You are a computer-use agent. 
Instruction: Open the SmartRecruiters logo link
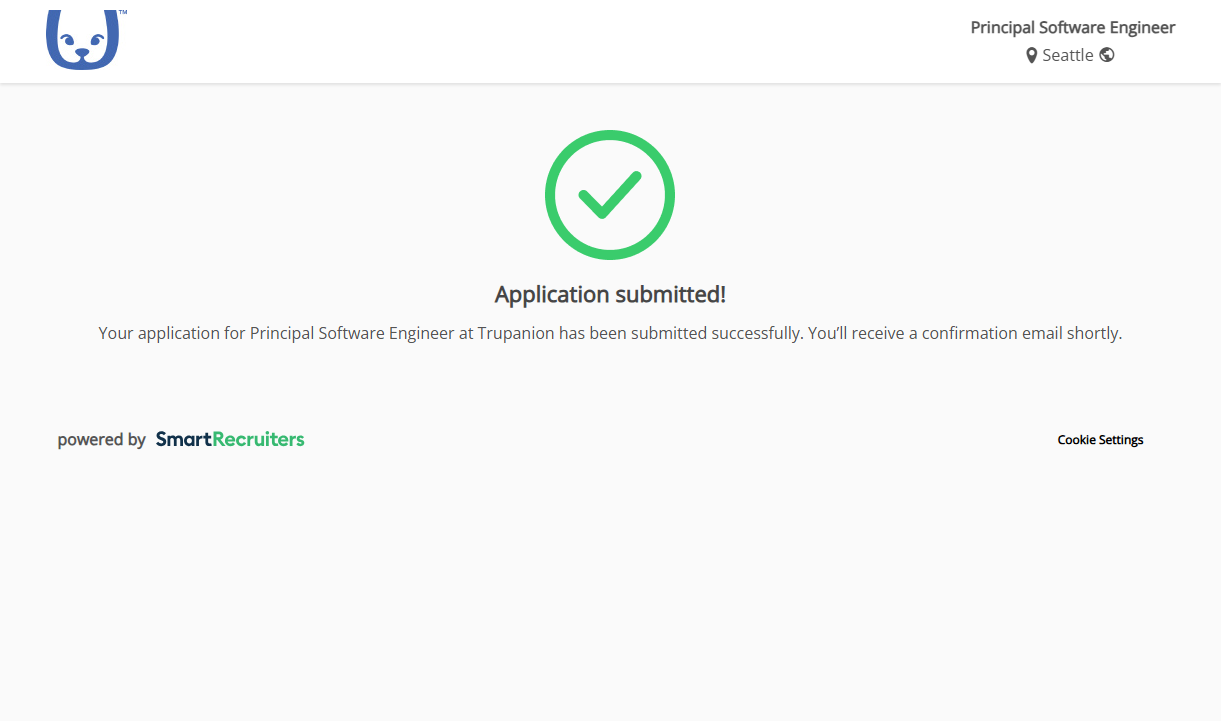coord(230,439)
